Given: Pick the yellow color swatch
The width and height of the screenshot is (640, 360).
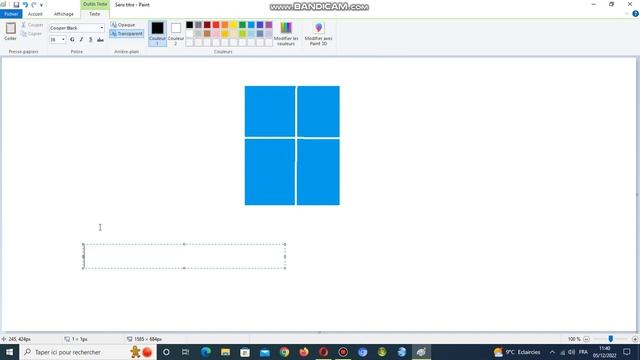Looking at the screenshot, I should pyautogui.click(x=233, y=25).
